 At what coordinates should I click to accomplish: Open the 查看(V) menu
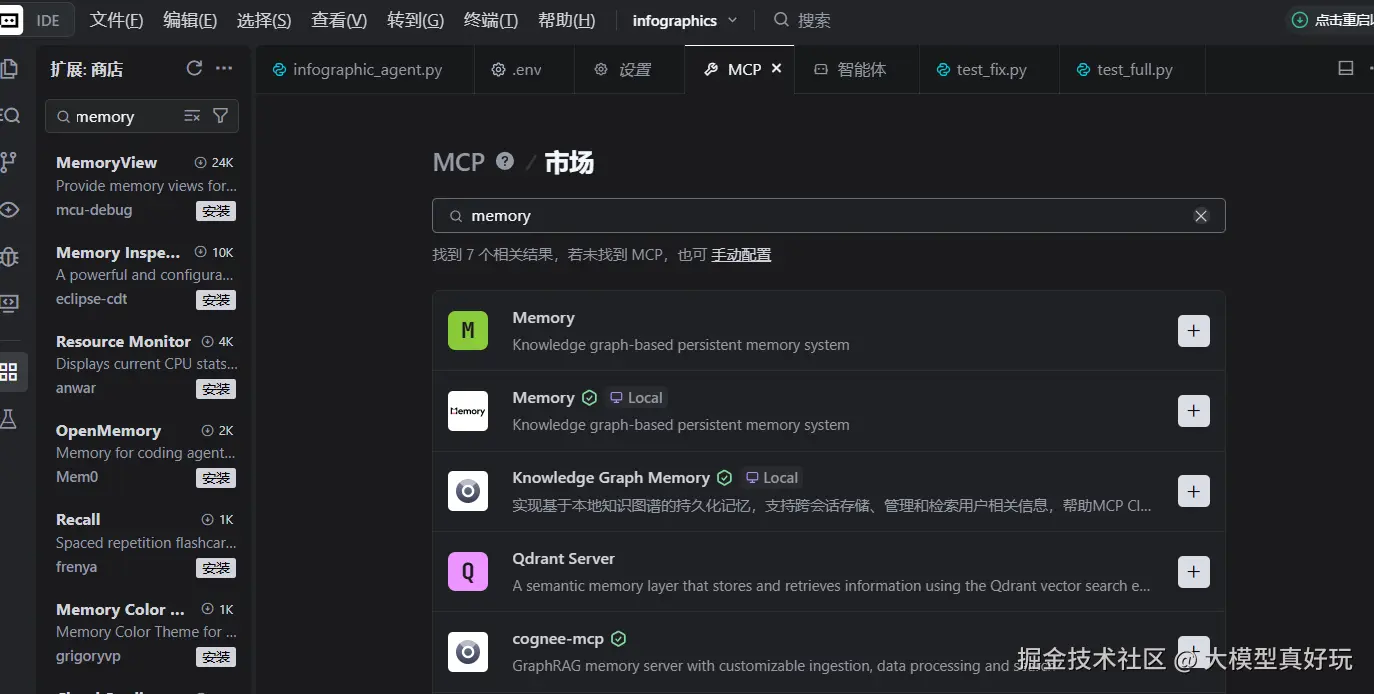click(x=339, y=20)
